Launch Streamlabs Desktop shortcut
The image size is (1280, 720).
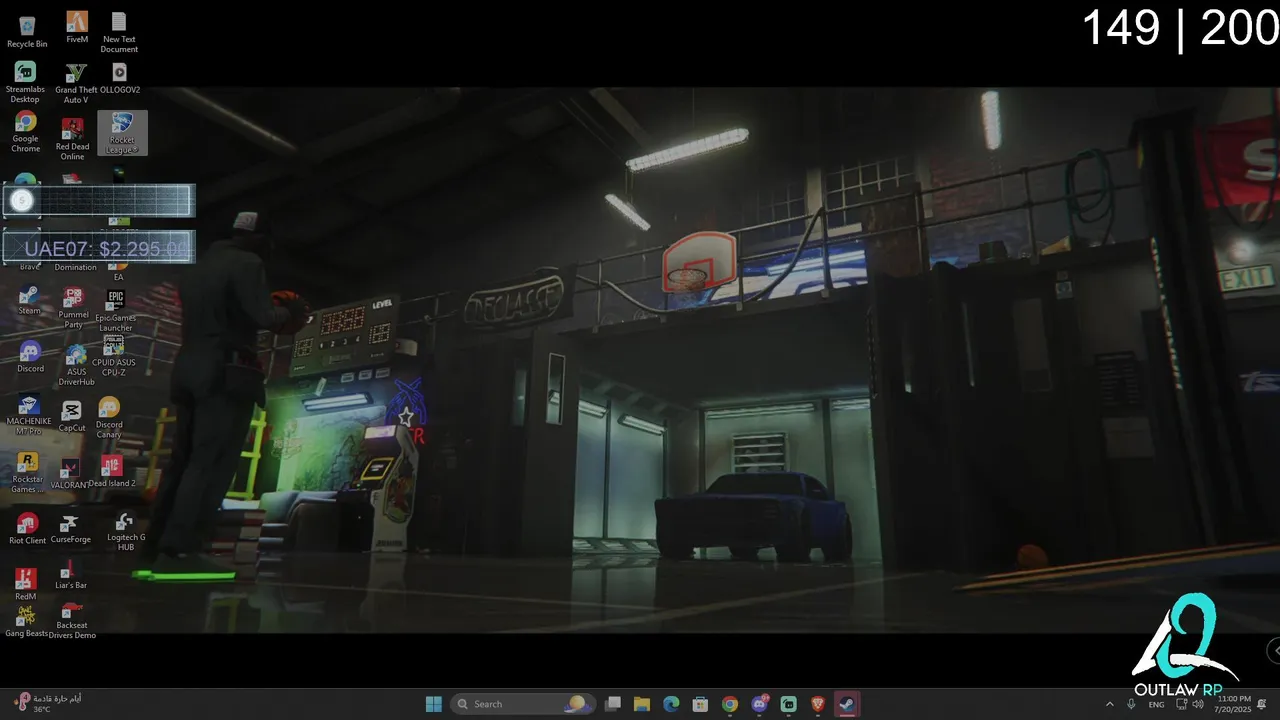tap(25, 82)
